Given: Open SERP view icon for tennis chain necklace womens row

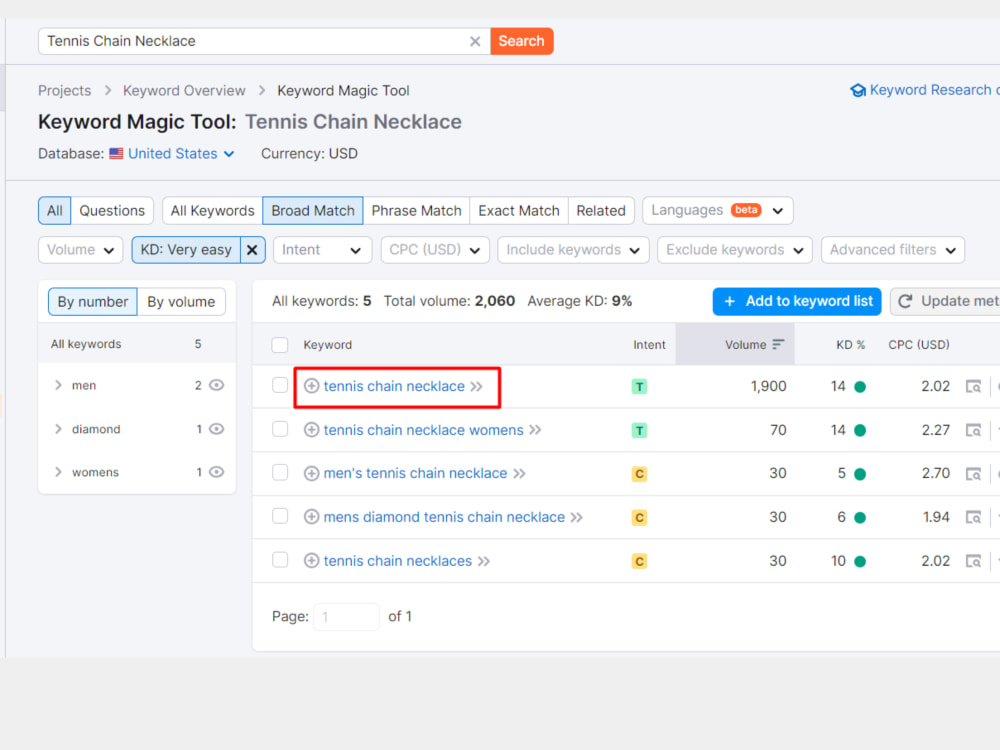Looking at the screenshot, I should [973, 430].
